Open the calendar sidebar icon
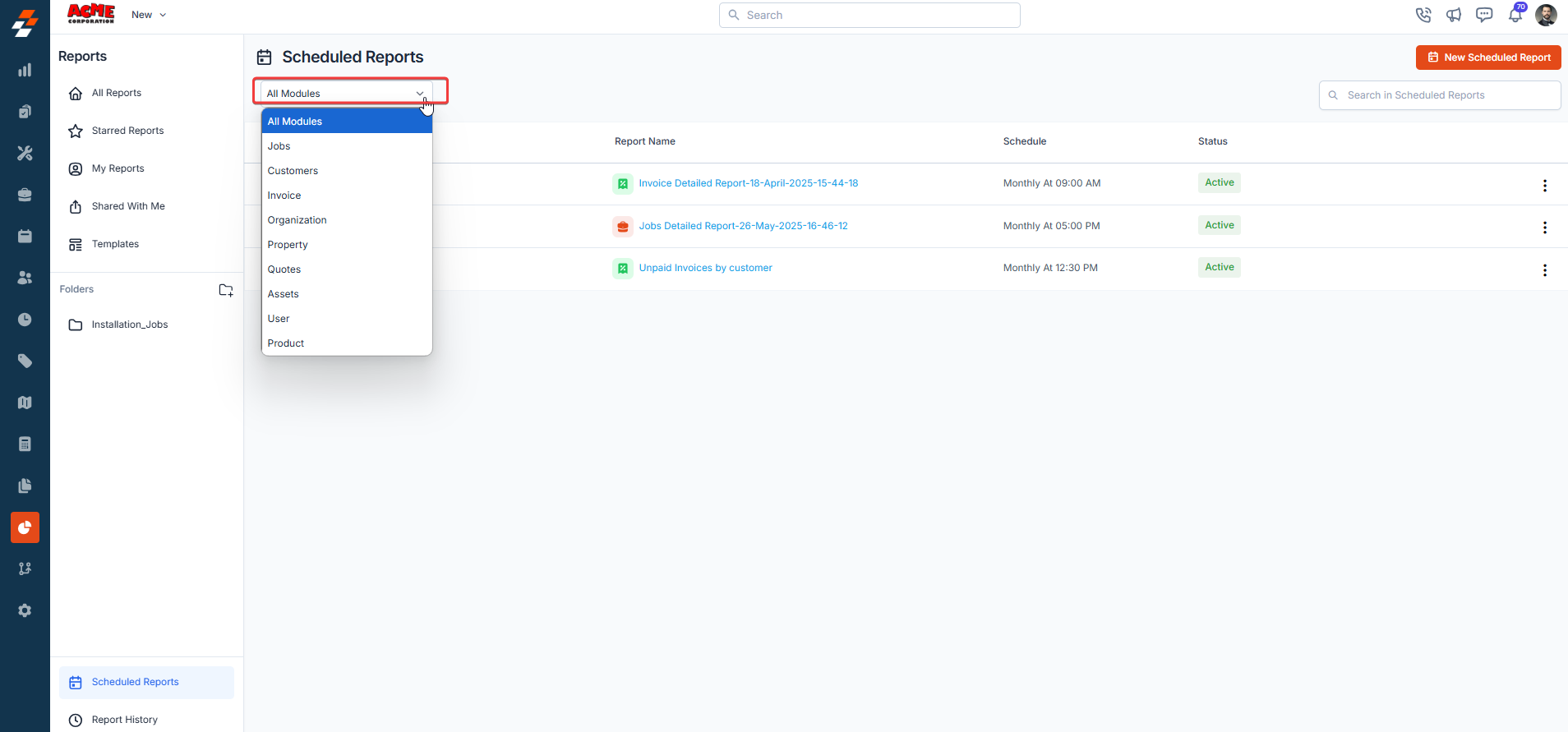Viewport: 1568px width, 732px height. tap(25, 236)
